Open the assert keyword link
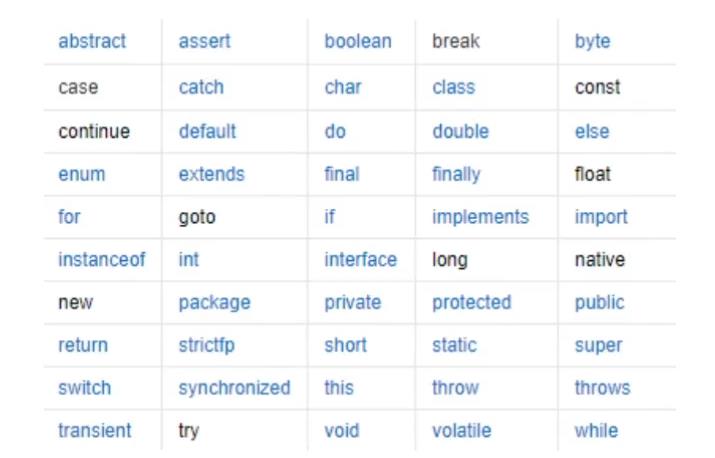Viewport: 715px width, 458px height. coord(204,42)
